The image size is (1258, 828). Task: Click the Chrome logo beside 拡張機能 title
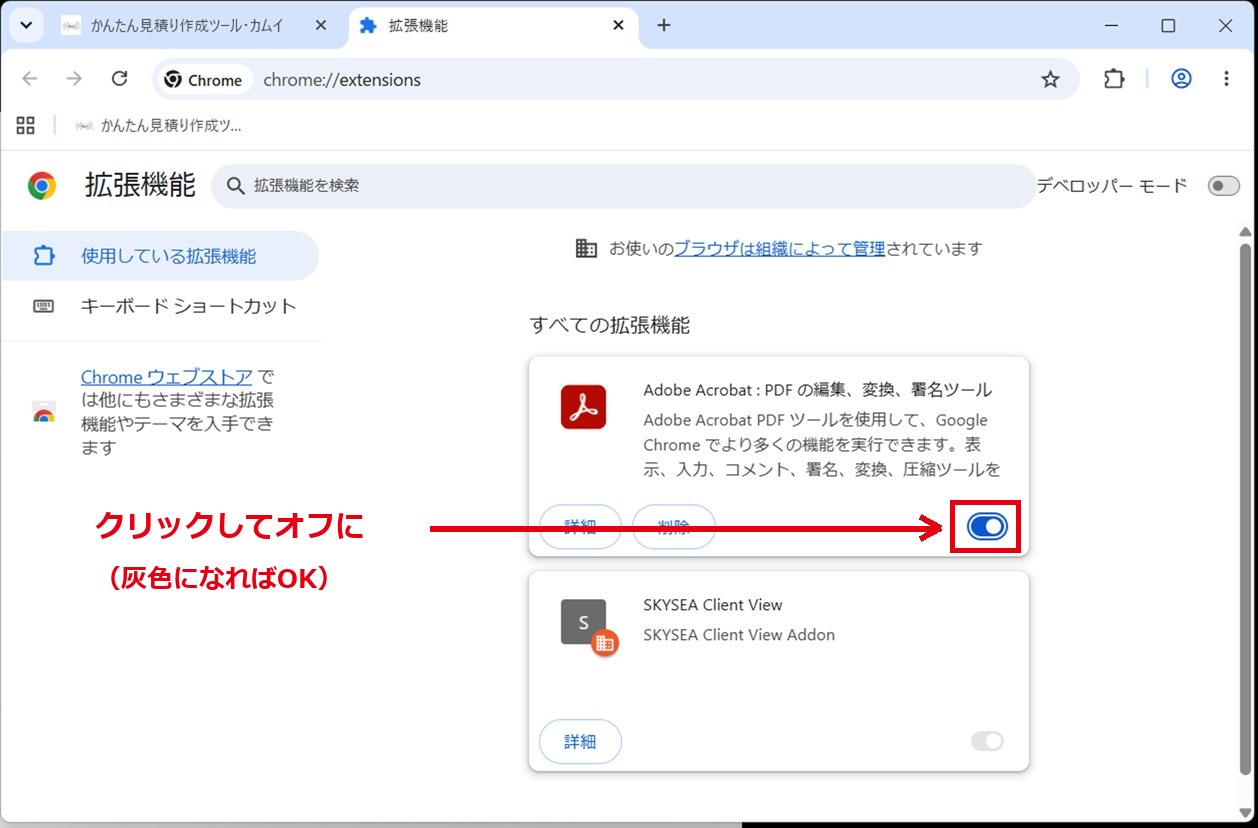[x=42, y=185]
